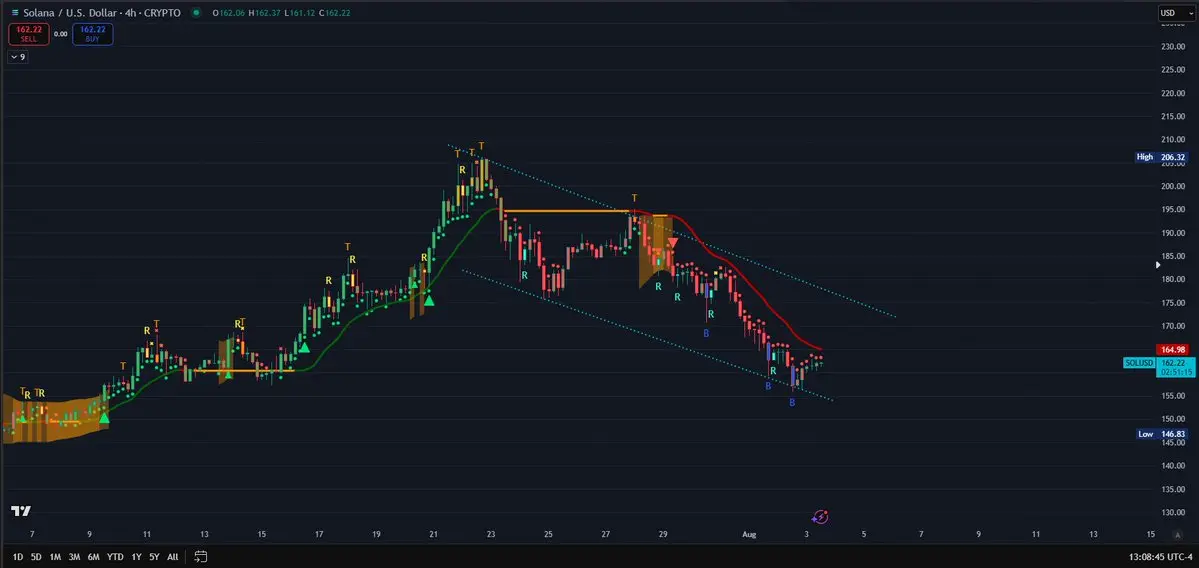1199x568 pixels.
Task: Click the 'Aug' label on time axis
Action: point(749,534)
